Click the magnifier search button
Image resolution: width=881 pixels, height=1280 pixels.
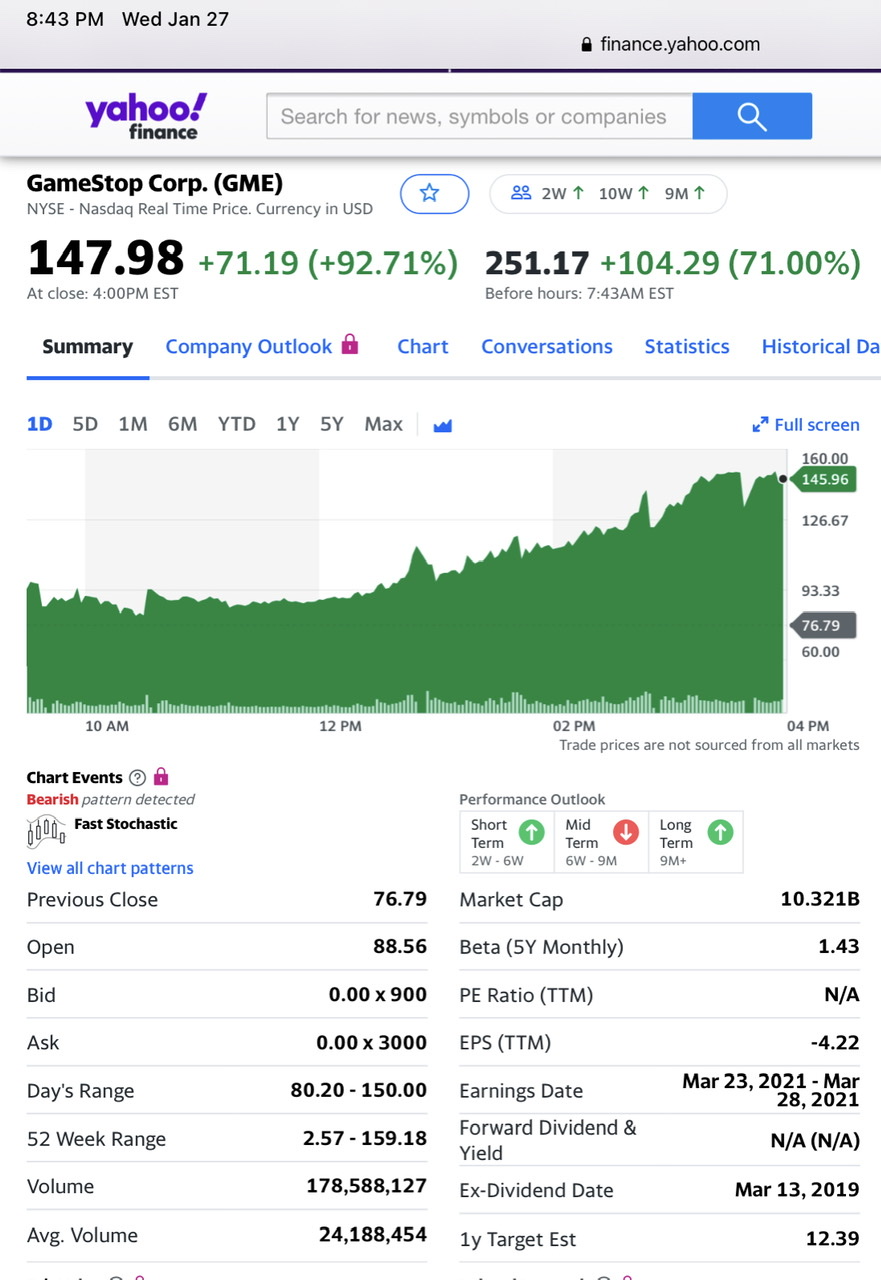[751, 116]
